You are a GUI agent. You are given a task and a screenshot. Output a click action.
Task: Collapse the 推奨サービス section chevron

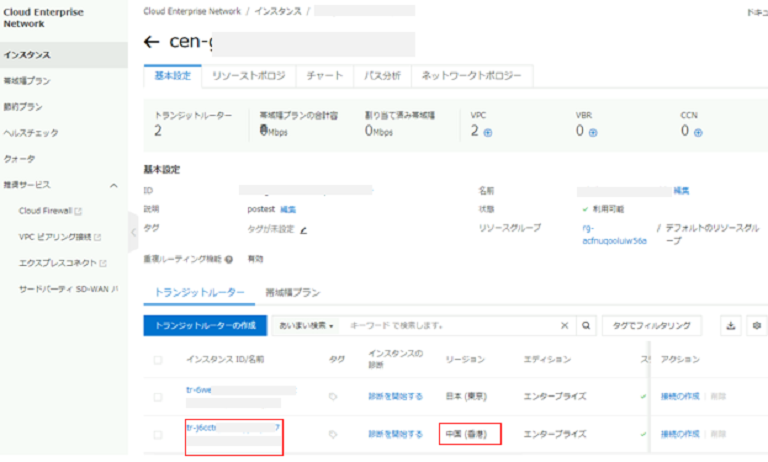[114, 185]
